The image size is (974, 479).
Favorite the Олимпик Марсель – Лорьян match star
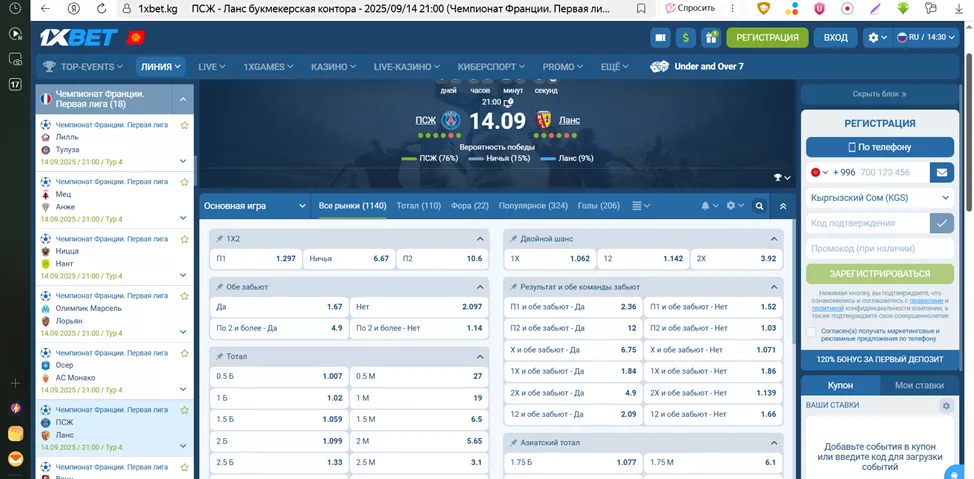pos(184,296)
